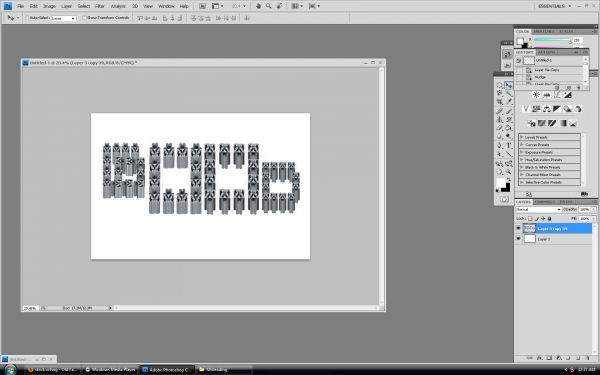Click the Hand tool in the application bar

click(258, 6)
